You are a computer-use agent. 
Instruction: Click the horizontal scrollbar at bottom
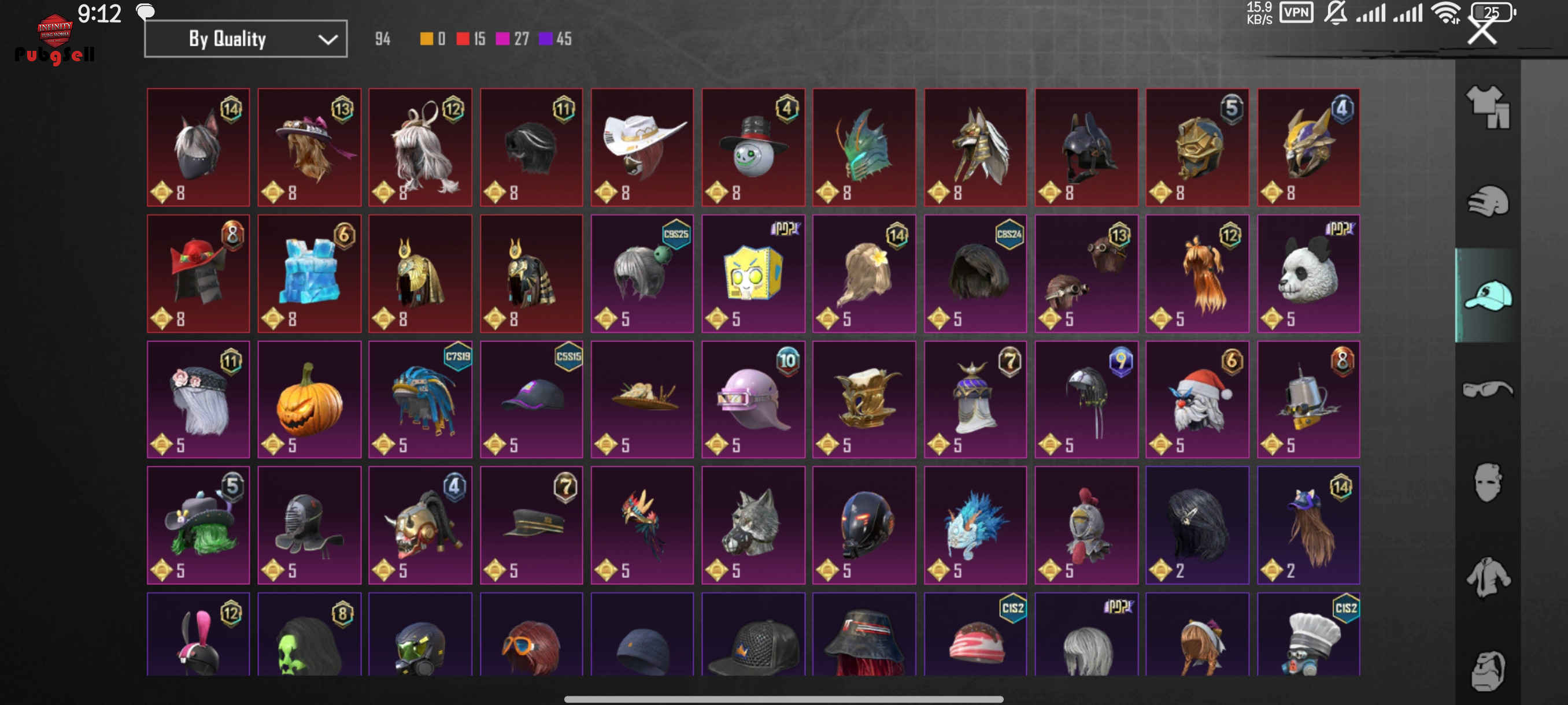[x=783, y=699]
